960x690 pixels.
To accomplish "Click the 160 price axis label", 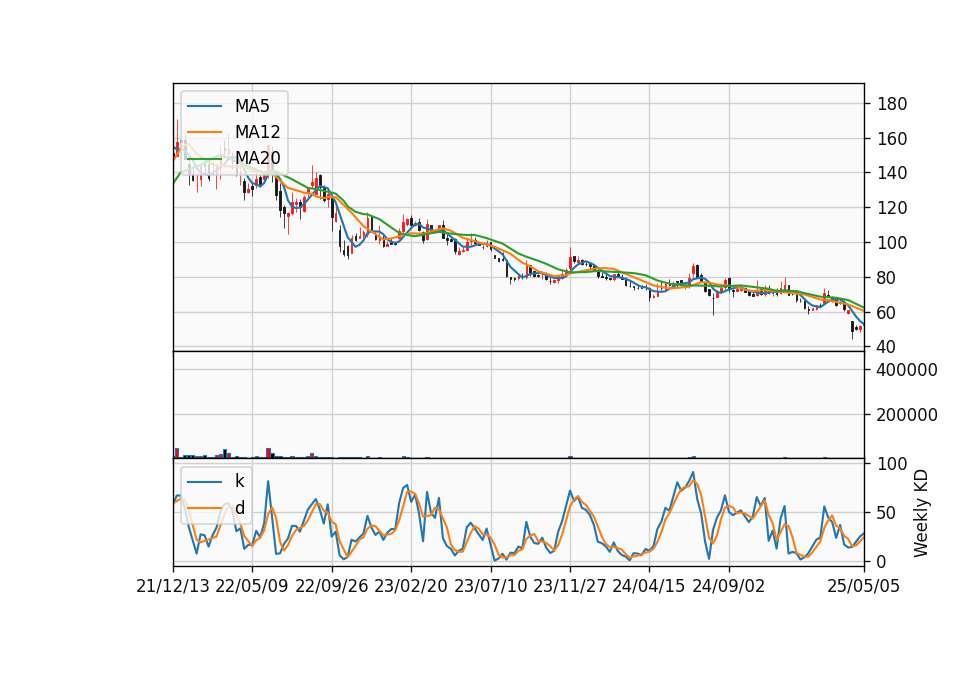I will point(892,139).
